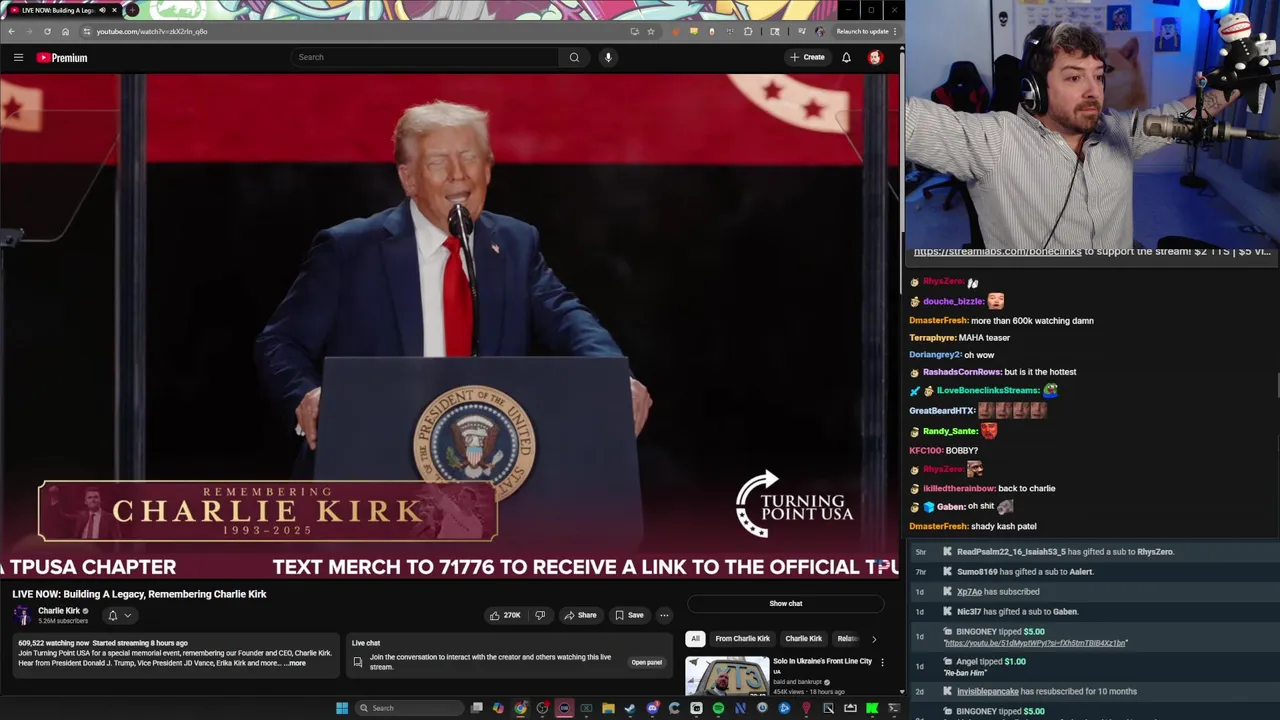Select the All filter chip
Viewport: 1280px width, 720px height.
(x=695, y=638)
